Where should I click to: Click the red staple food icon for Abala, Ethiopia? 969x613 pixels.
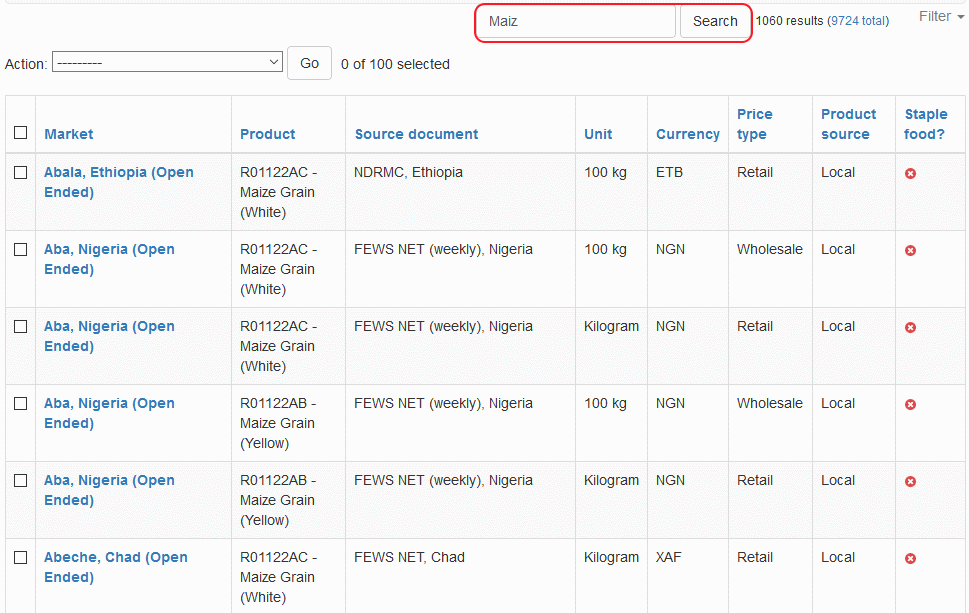[910, 174]
